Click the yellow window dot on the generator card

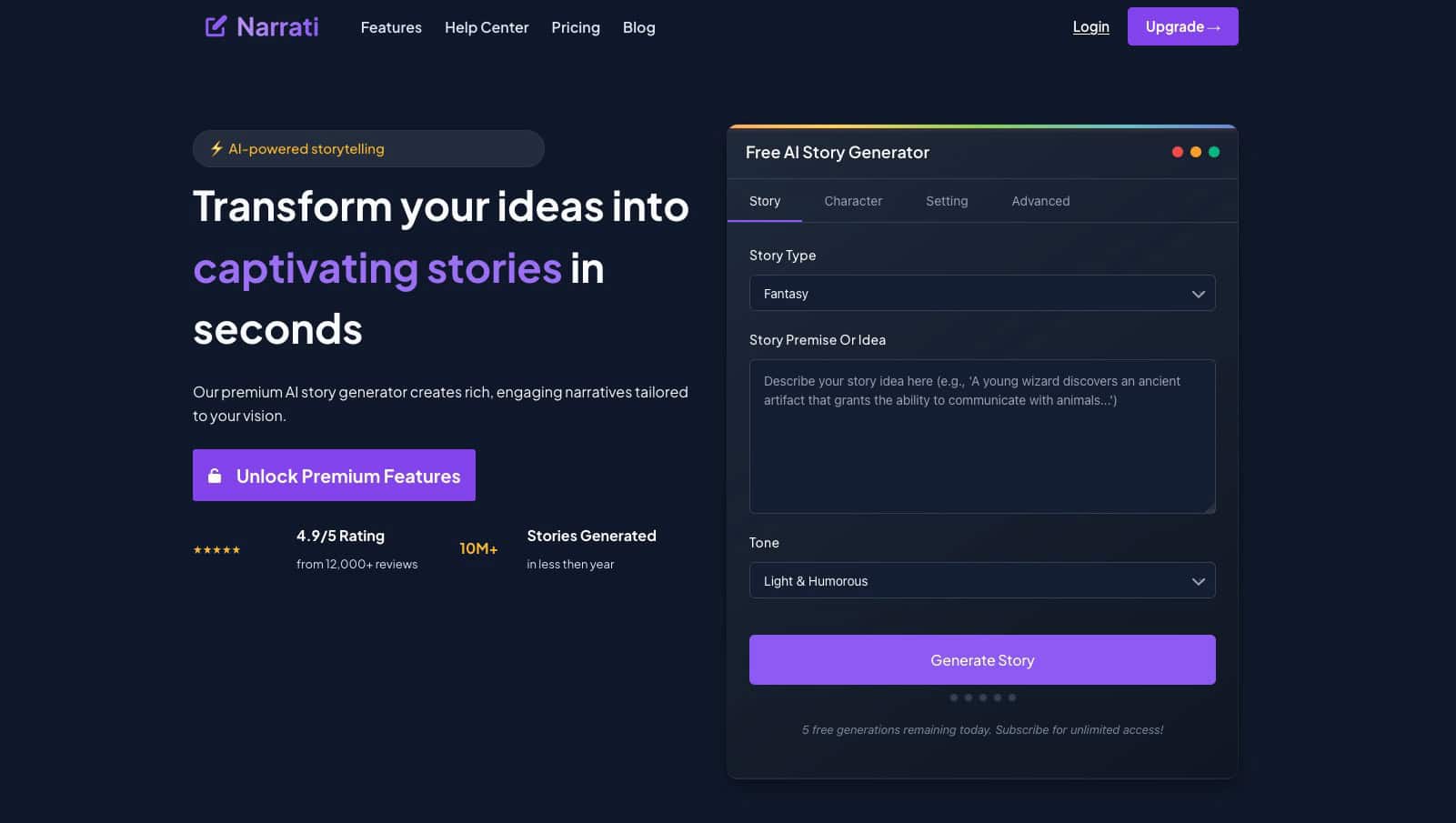pos(1196,152)
